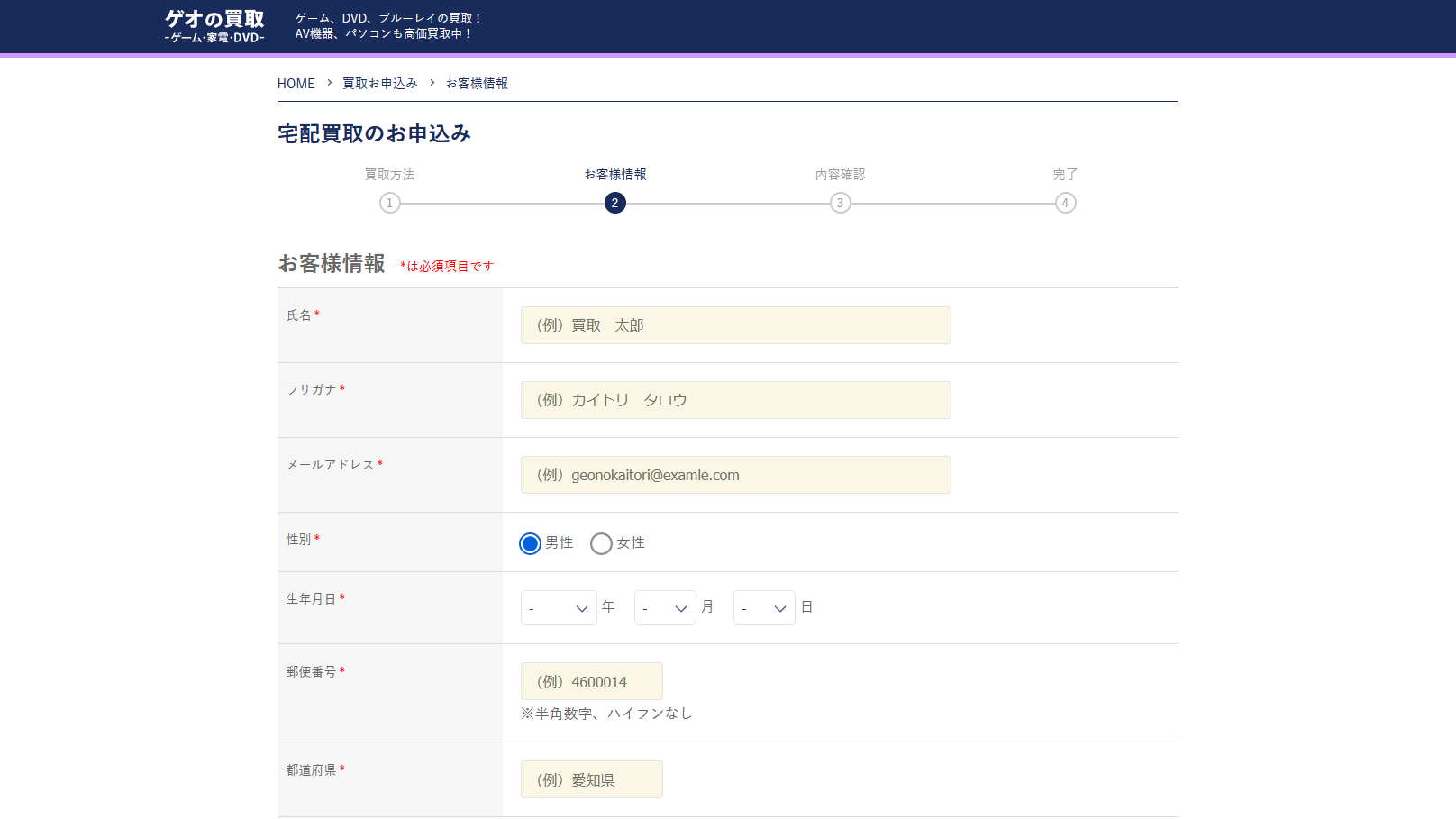Open the birth day (日) dropdown
The image size is (1456, 819).
764,608
